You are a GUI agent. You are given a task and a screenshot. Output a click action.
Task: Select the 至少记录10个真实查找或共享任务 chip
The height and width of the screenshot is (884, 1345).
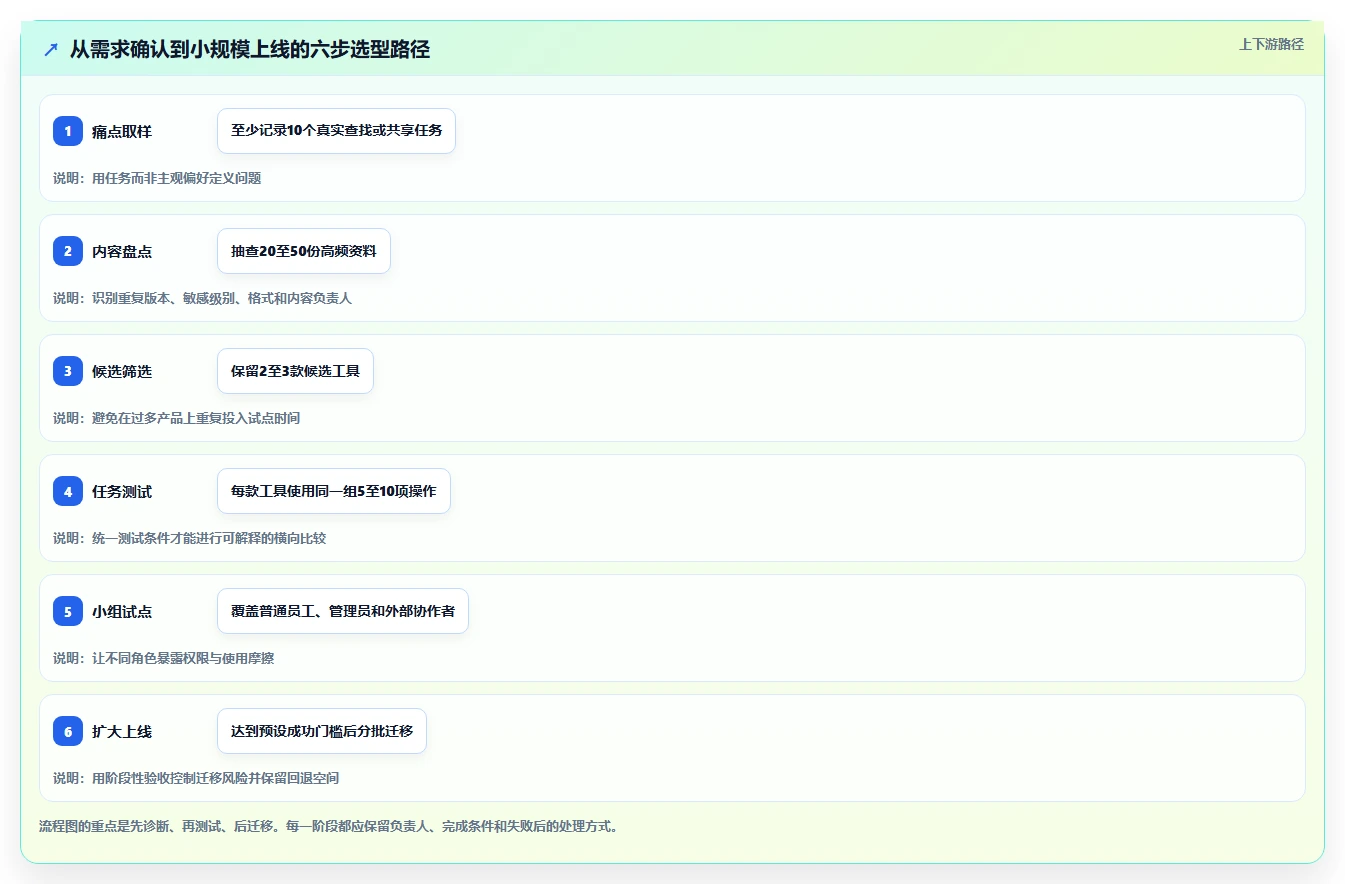pyautogui.click(x=336, y=131)
